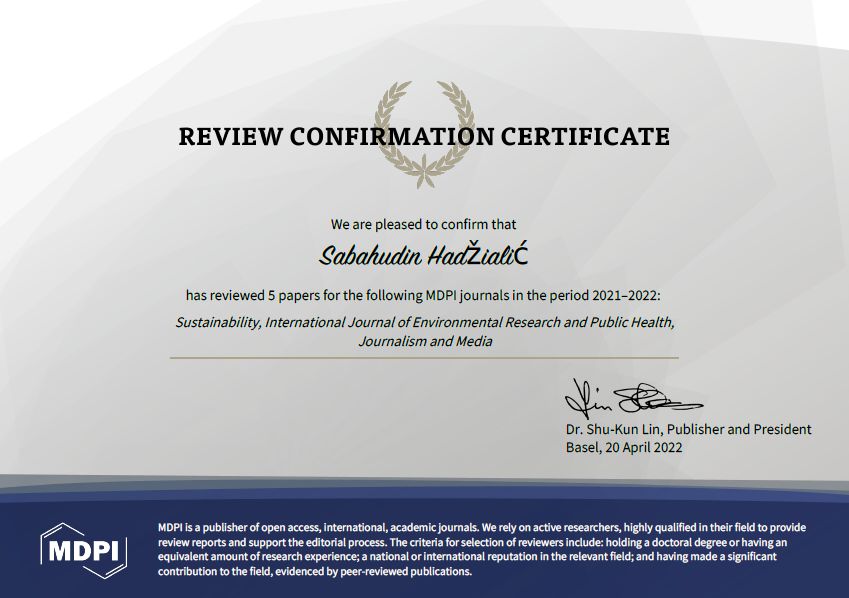Click the reviewer name 'Sabahudin Hadžialić'
The image size is (849, 598).
point(423,255)
